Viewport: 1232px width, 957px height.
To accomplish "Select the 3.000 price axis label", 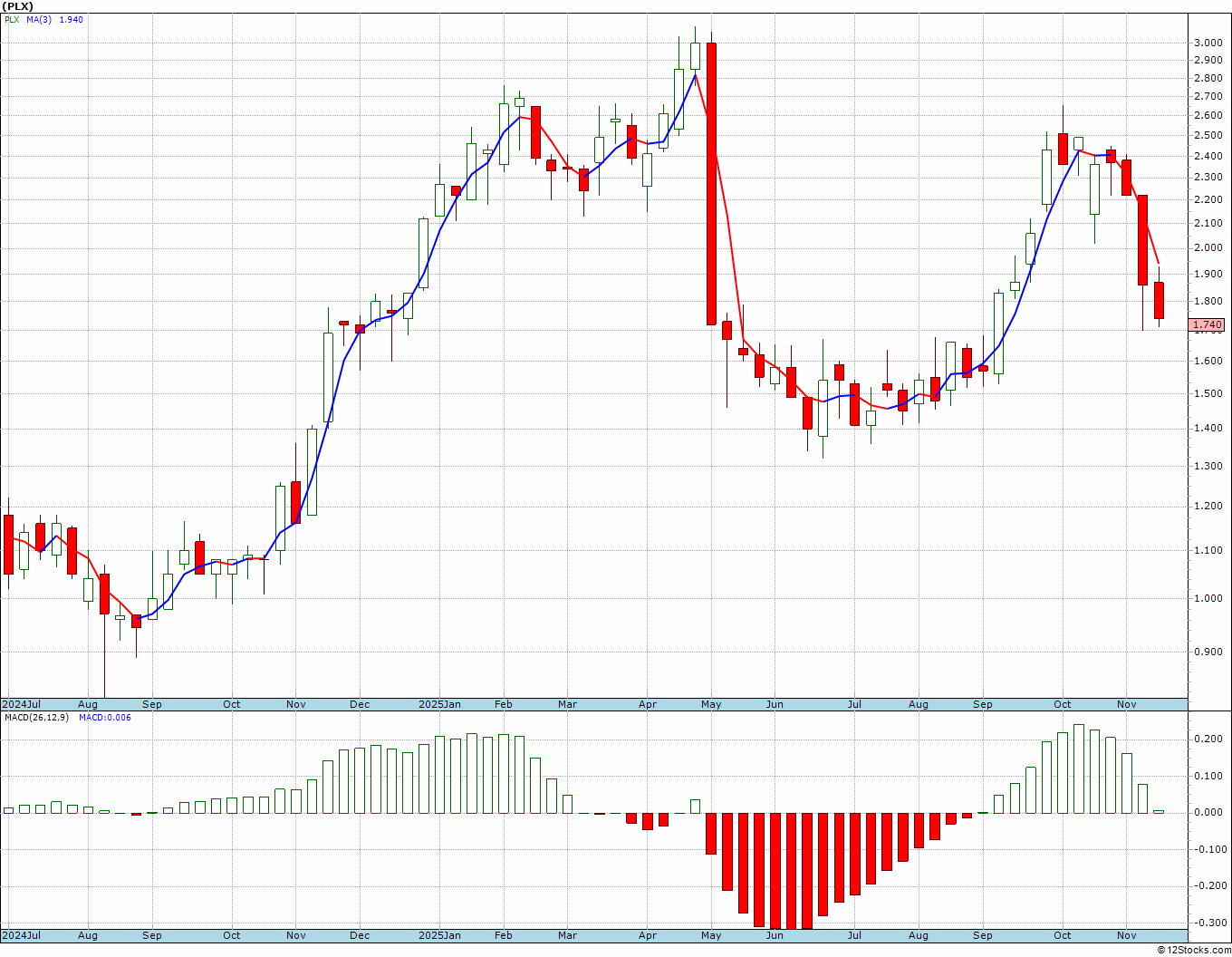I will click(1208, 43).
